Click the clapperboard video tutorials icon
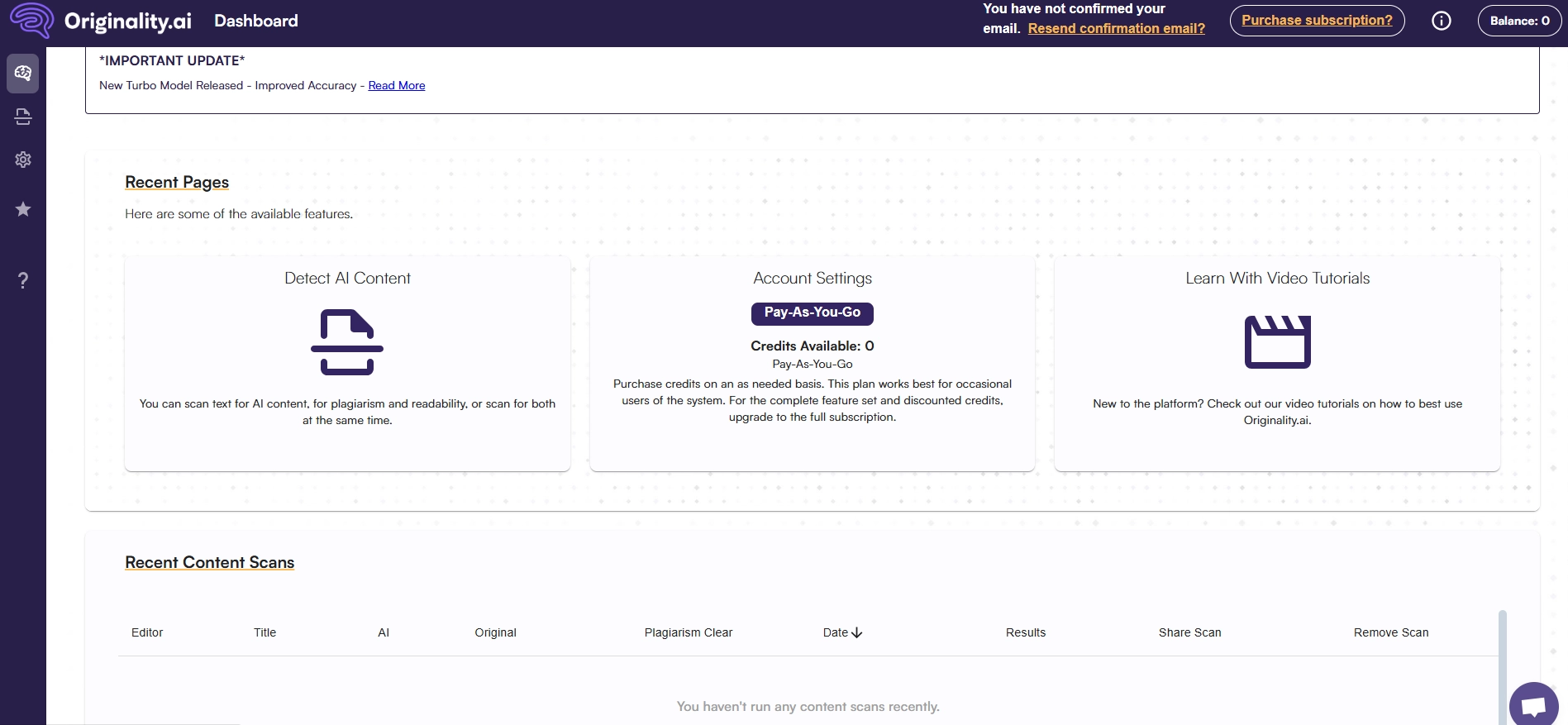The image size is (1568, 725). (x=1278, y=341)
